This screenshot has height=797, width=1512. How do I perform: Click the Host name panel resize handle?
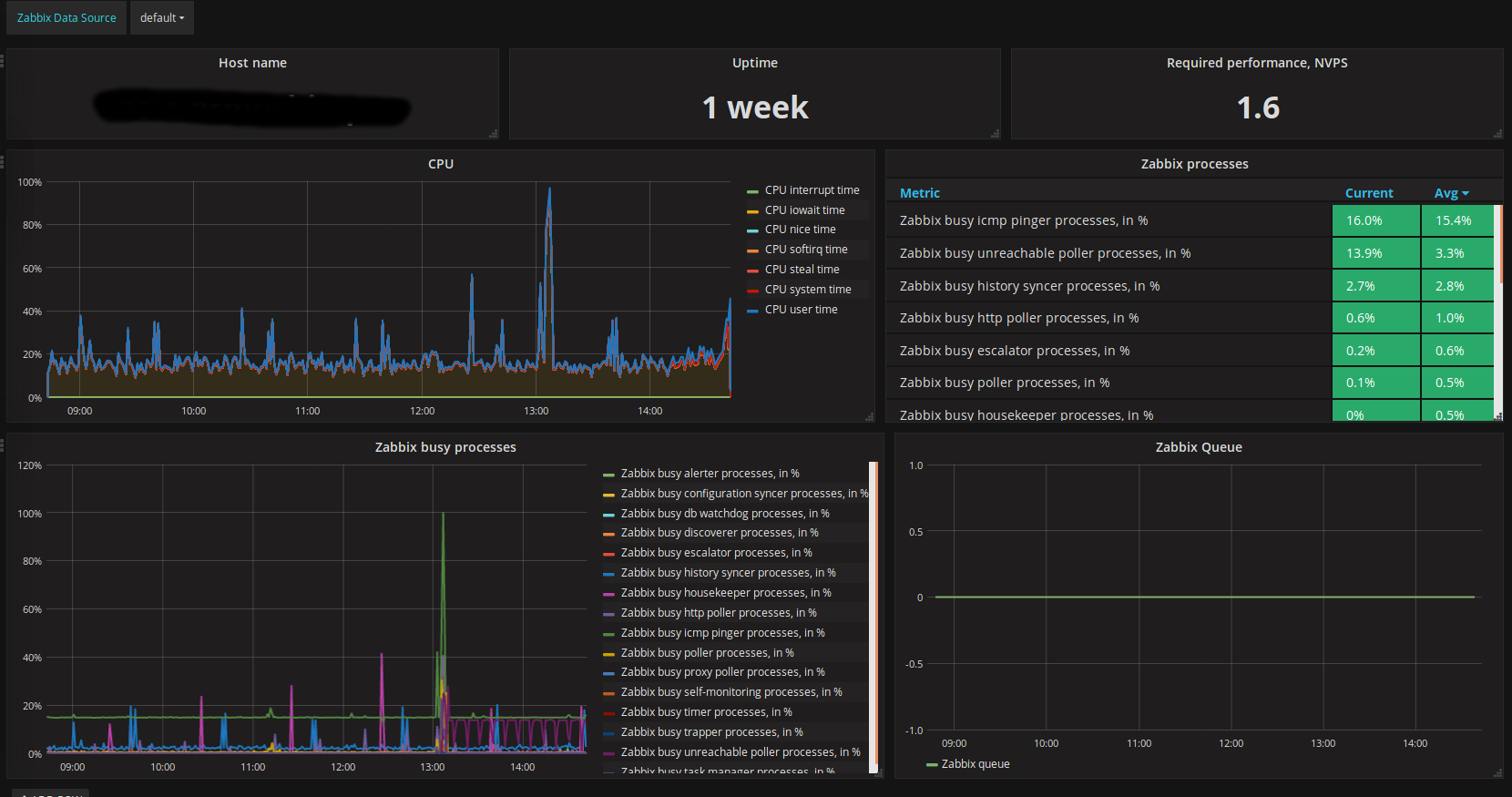(x=493, y=134)
